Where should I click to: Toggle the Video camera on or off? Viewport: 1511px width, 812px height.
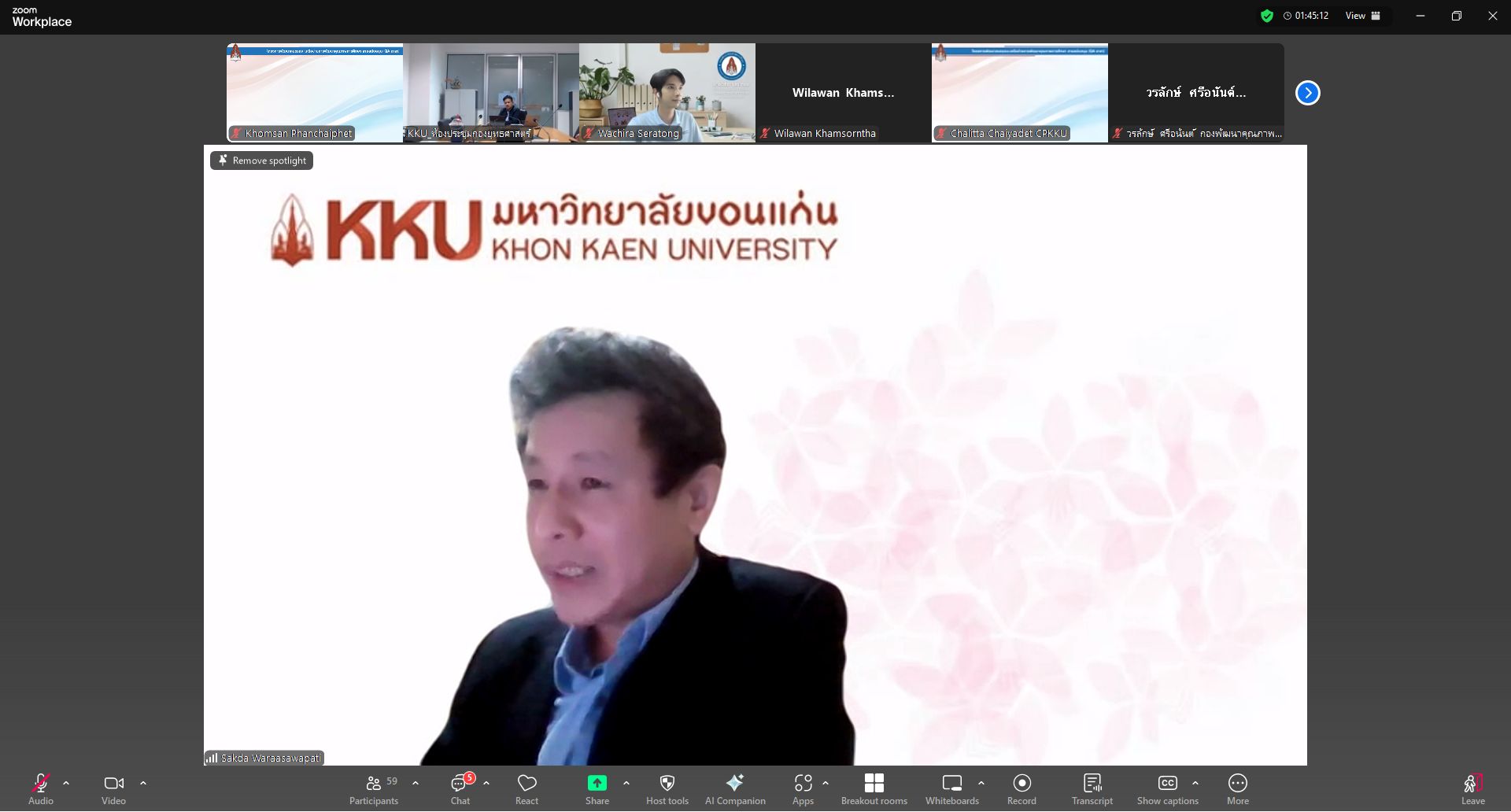[113, 789]
